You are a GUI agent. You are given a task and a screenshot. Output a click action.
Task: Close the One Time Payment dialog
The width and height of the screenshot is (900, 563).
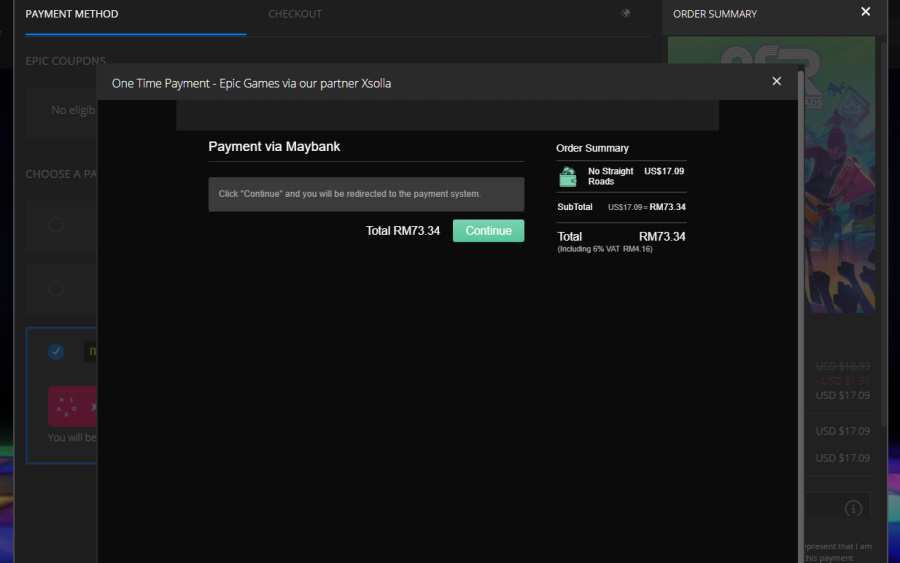pyautogui.click(x=776, y=82)
